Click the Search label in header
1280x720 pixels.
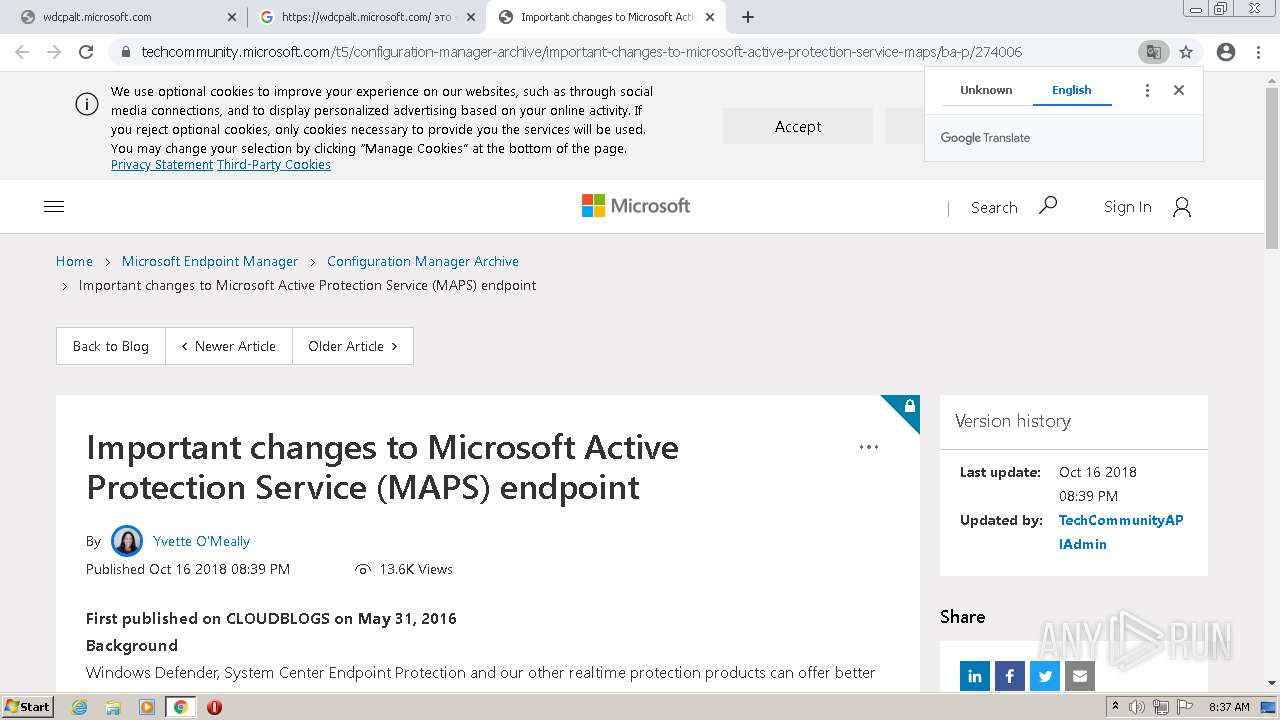pos(994,208)
